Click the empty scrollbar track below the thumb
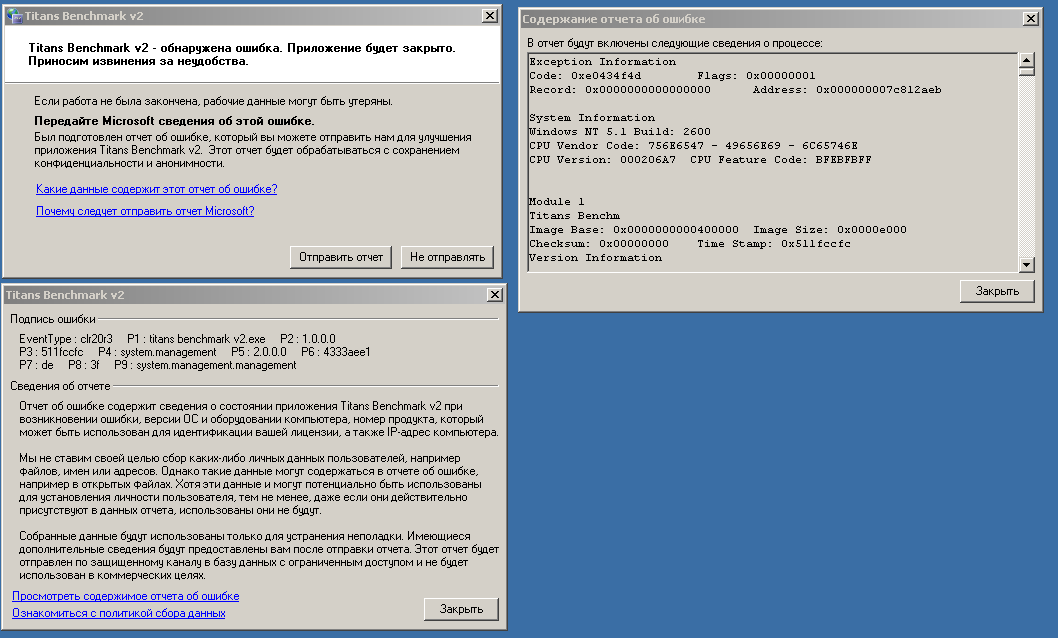This screenshot has height=638, width=1058. point(1026,170)
